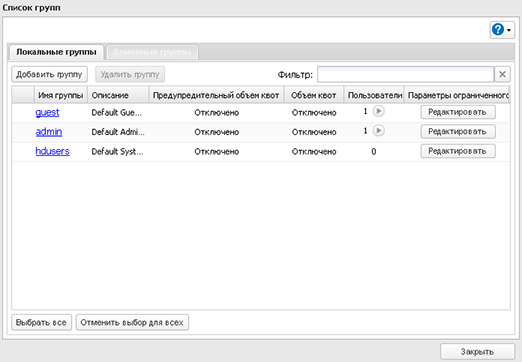The image size is (522, 362).
Task: Click the dropdown arrow beside the help icon
Action: click(x=509, y=30)
